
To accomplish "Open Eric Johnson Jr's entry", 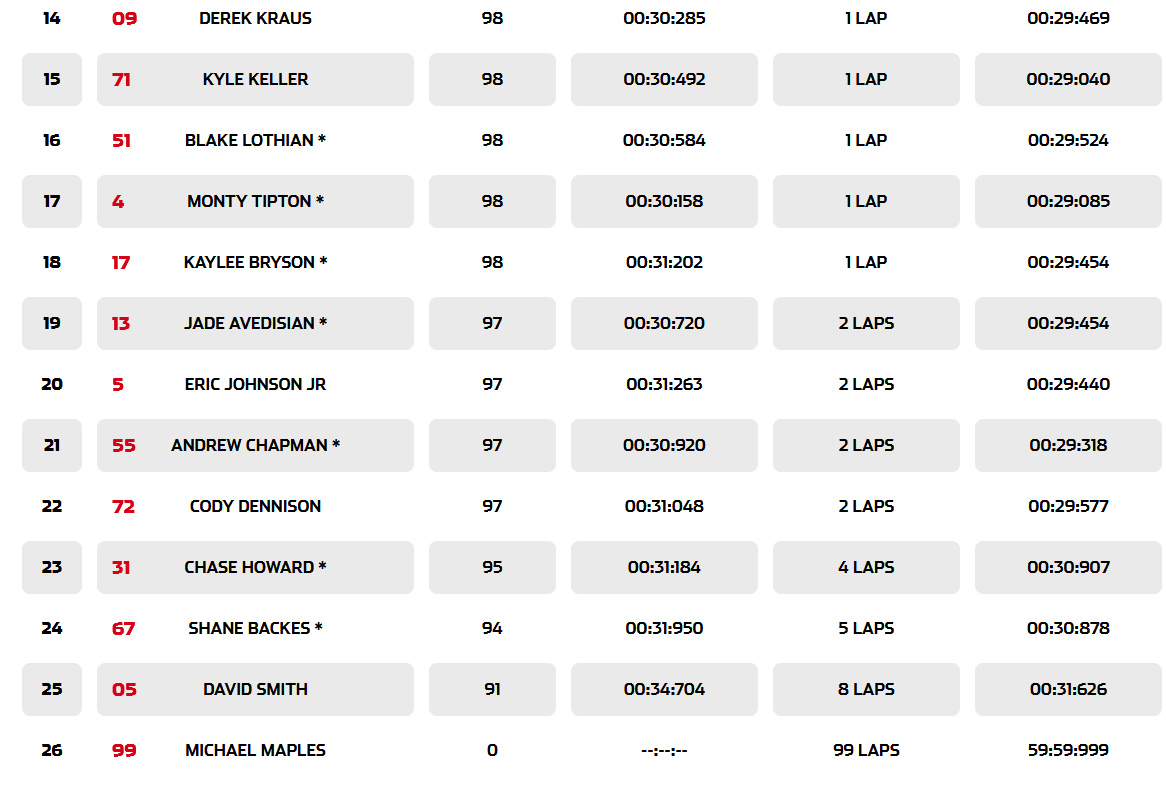I will point(255,385).
